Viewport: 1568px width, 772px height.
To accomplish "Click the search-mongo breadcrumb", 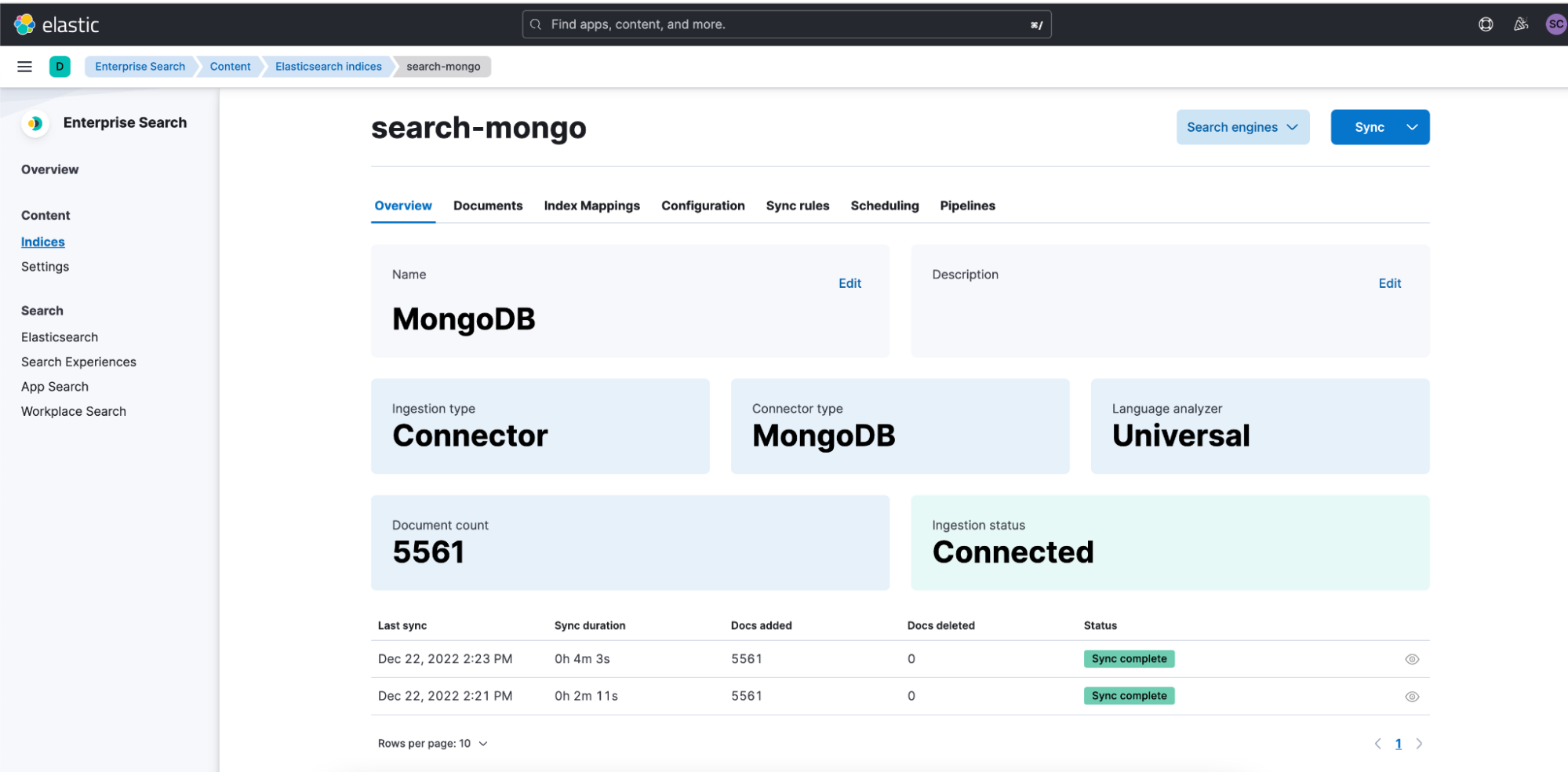I will coord(443,67).
